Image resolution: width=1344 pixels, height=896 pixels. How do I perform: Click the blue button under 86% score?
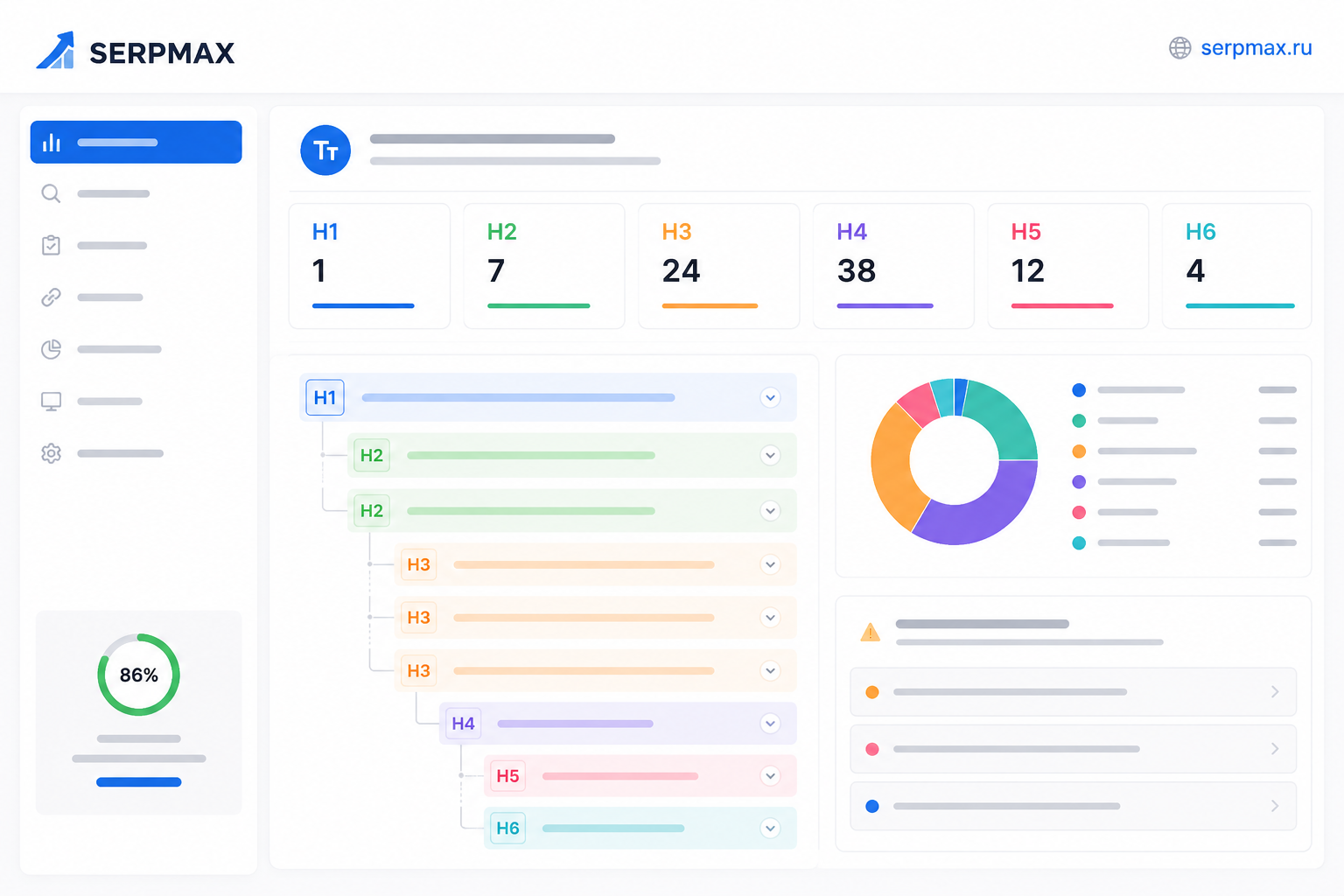coord(139,782)
